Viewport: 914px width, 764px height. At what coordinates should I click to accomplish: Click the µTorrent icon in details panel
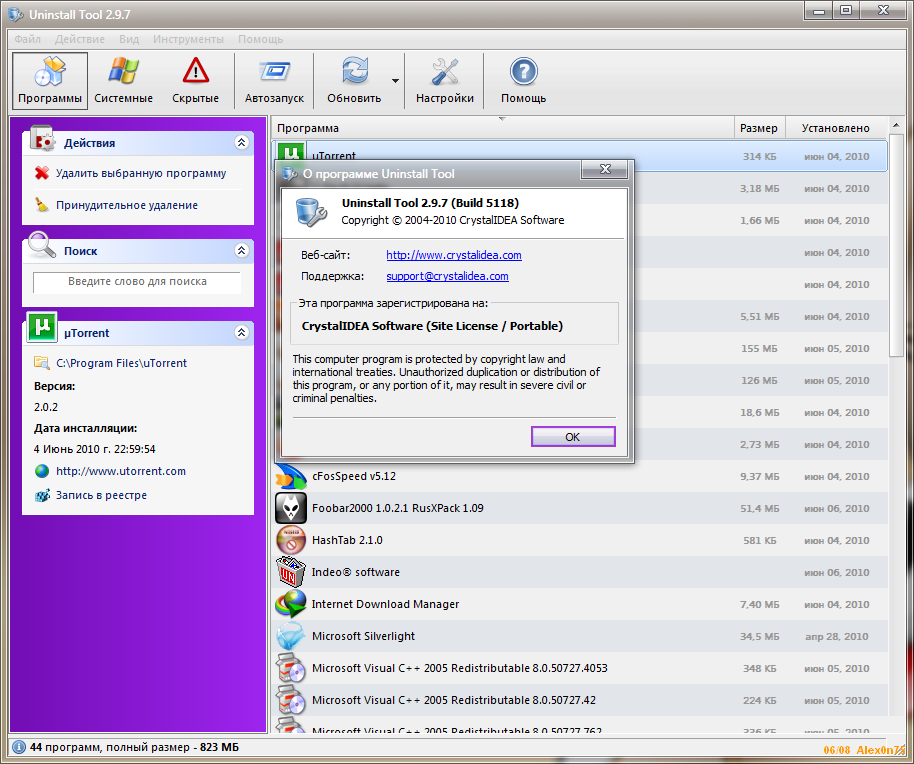(42, 327)
